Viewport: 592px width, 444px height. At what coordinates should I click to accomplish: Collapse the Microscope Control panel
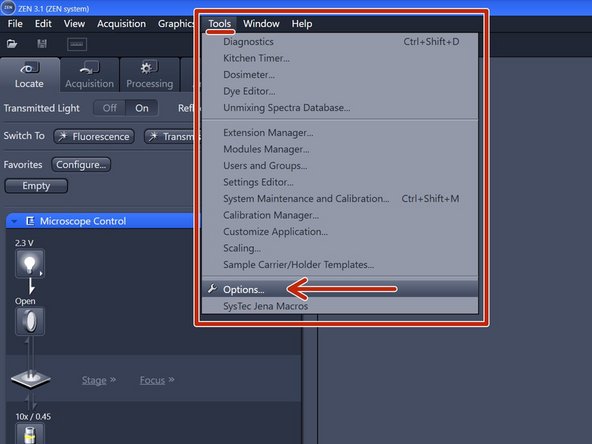coord(14,221)
